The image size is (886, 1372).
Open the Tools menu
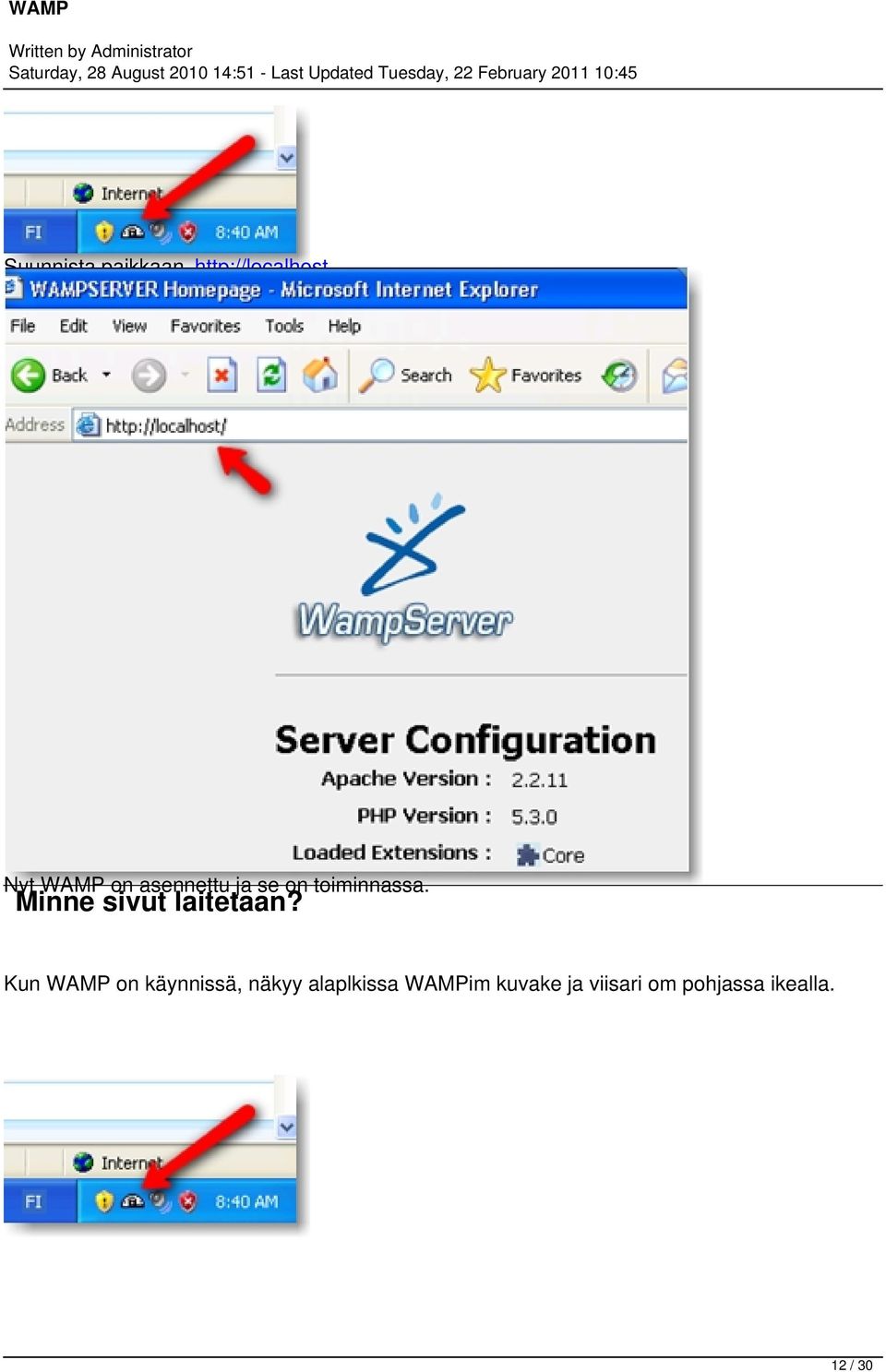point(284,326)
